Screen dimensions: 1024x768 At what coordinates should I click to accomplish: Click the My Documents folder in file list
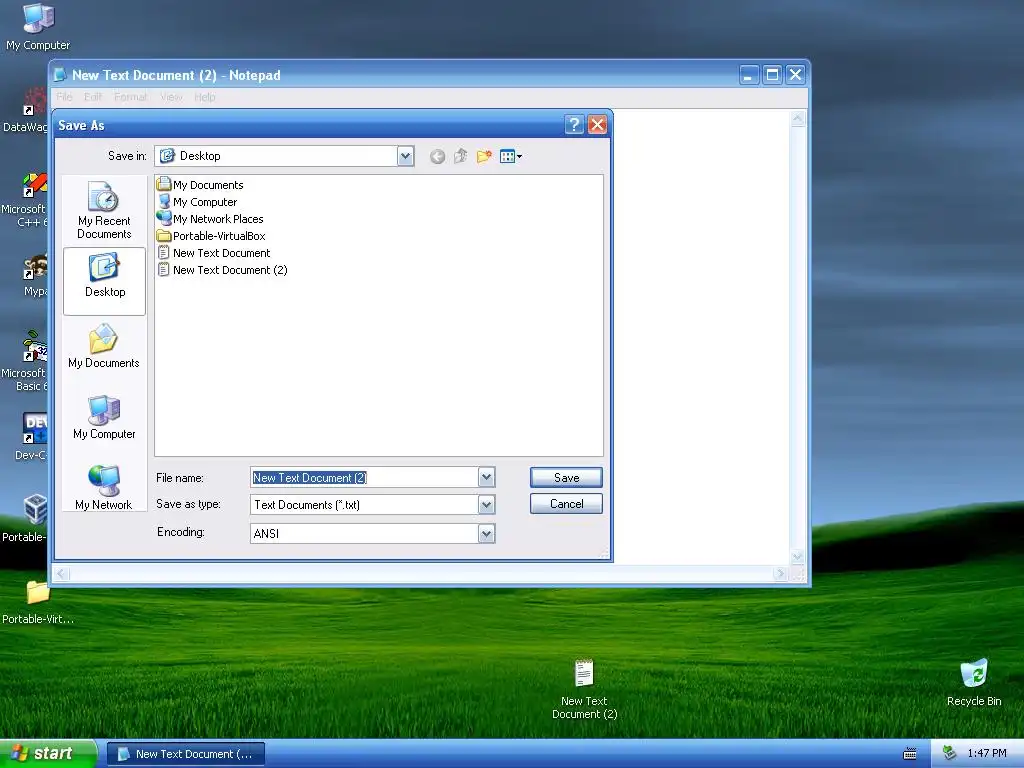click(200, 185)
